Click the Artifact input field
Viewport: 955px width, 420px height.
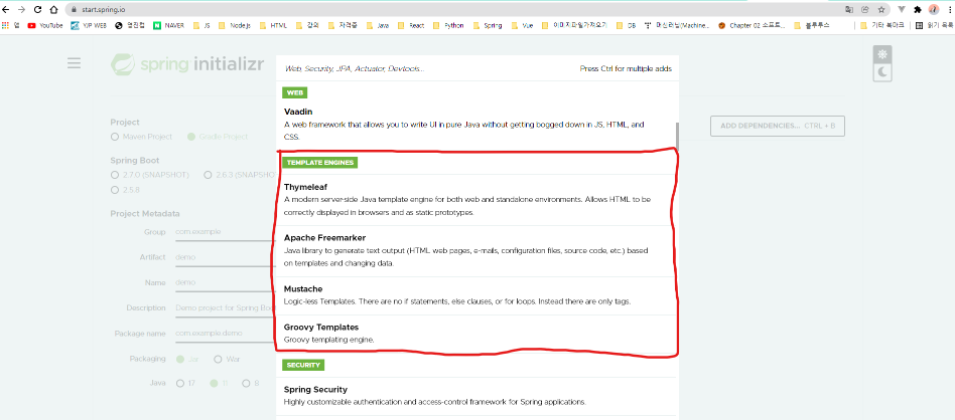coord(225,257)
